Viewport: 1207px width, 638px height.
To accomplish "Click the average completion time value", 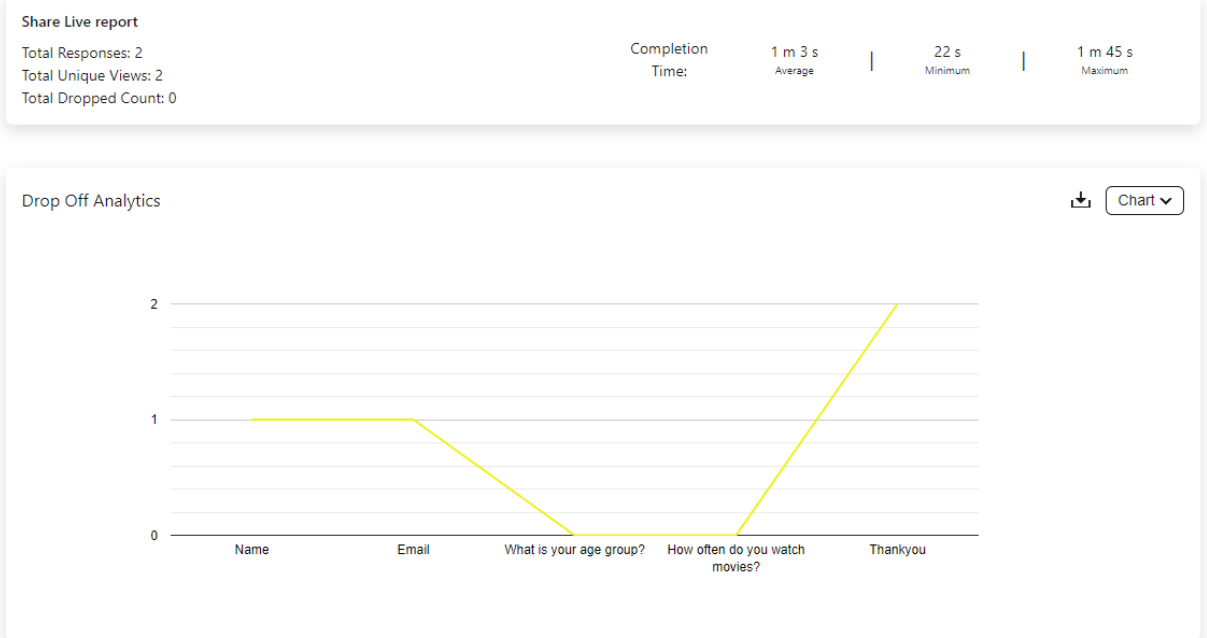I will [794, 52].
